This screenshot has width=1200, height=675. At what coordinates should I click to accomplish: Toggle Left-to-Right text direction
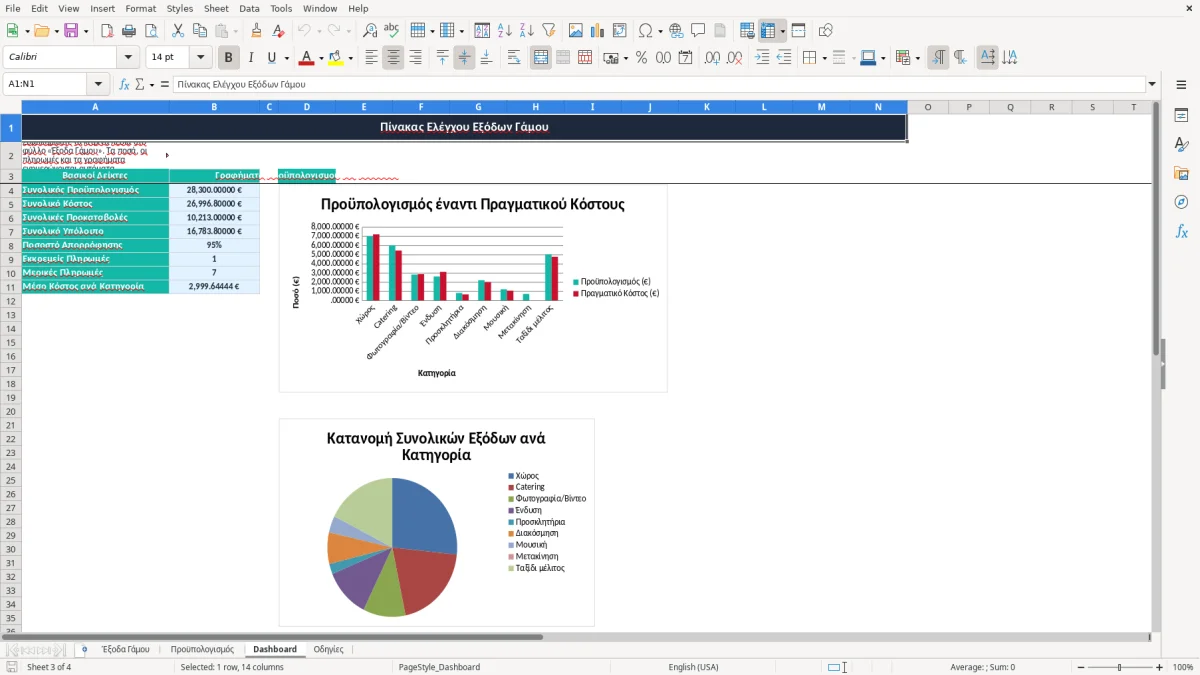[x=938, y=58]
